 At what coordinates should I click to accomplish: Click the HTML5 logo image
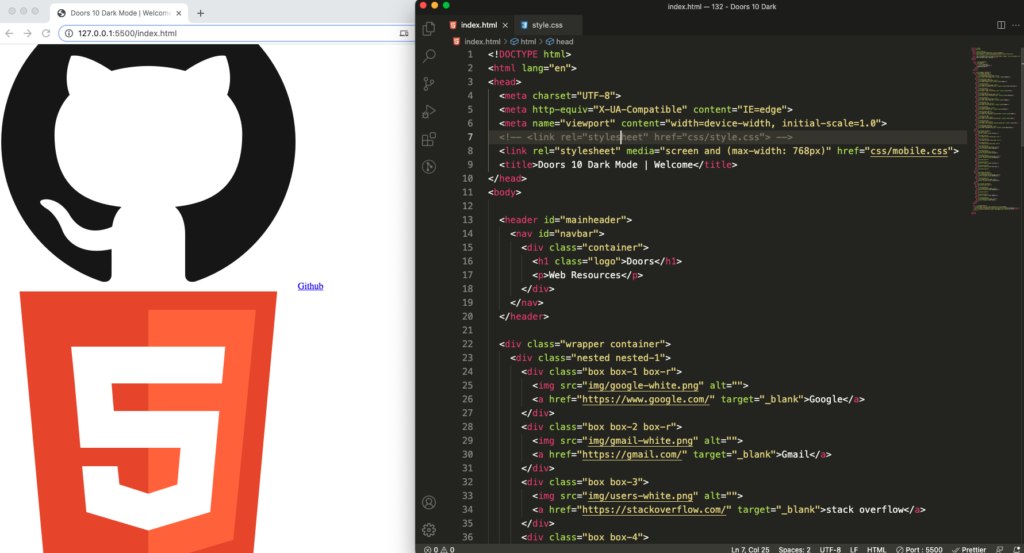[x=148, y=422]
